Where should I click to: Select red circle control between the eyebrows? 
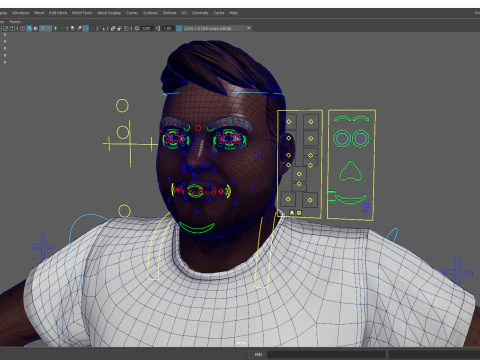198,128
